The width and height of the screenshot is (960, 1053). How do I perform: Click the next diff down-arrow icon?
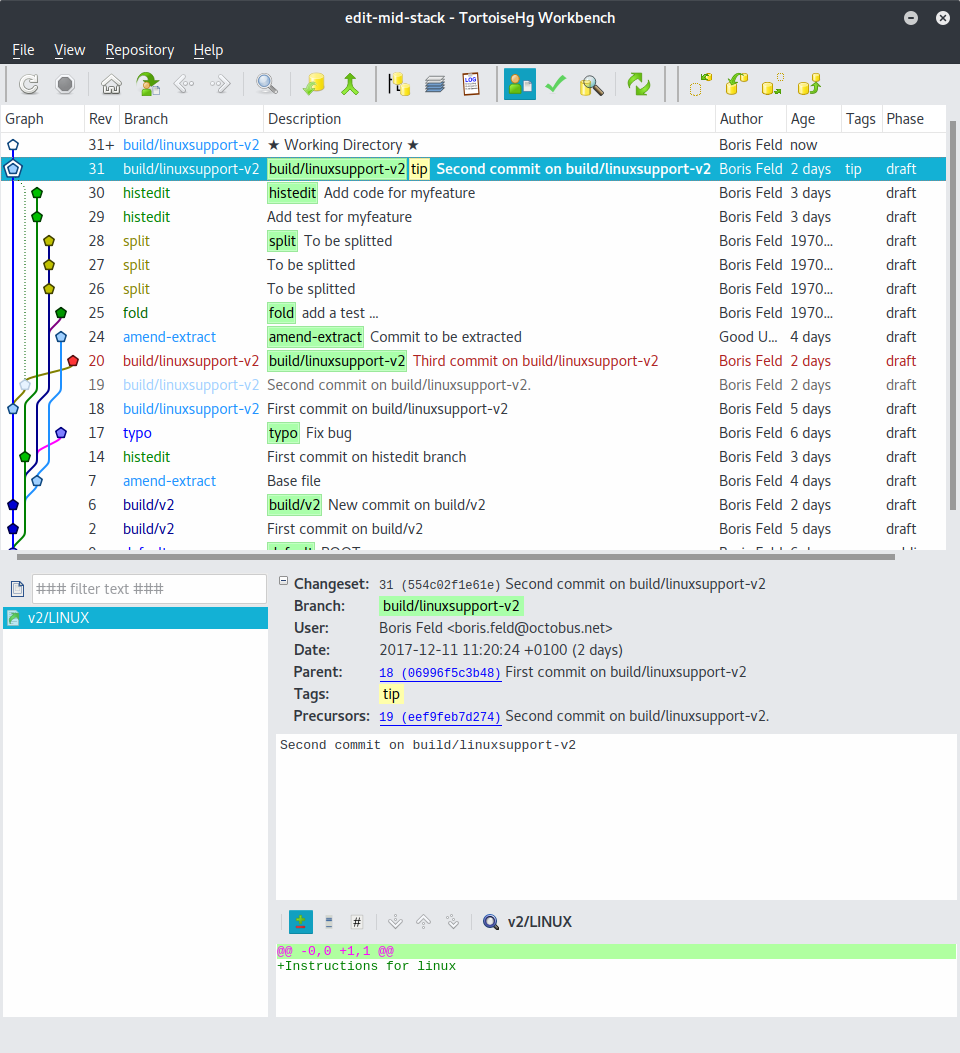pos(395,922)
